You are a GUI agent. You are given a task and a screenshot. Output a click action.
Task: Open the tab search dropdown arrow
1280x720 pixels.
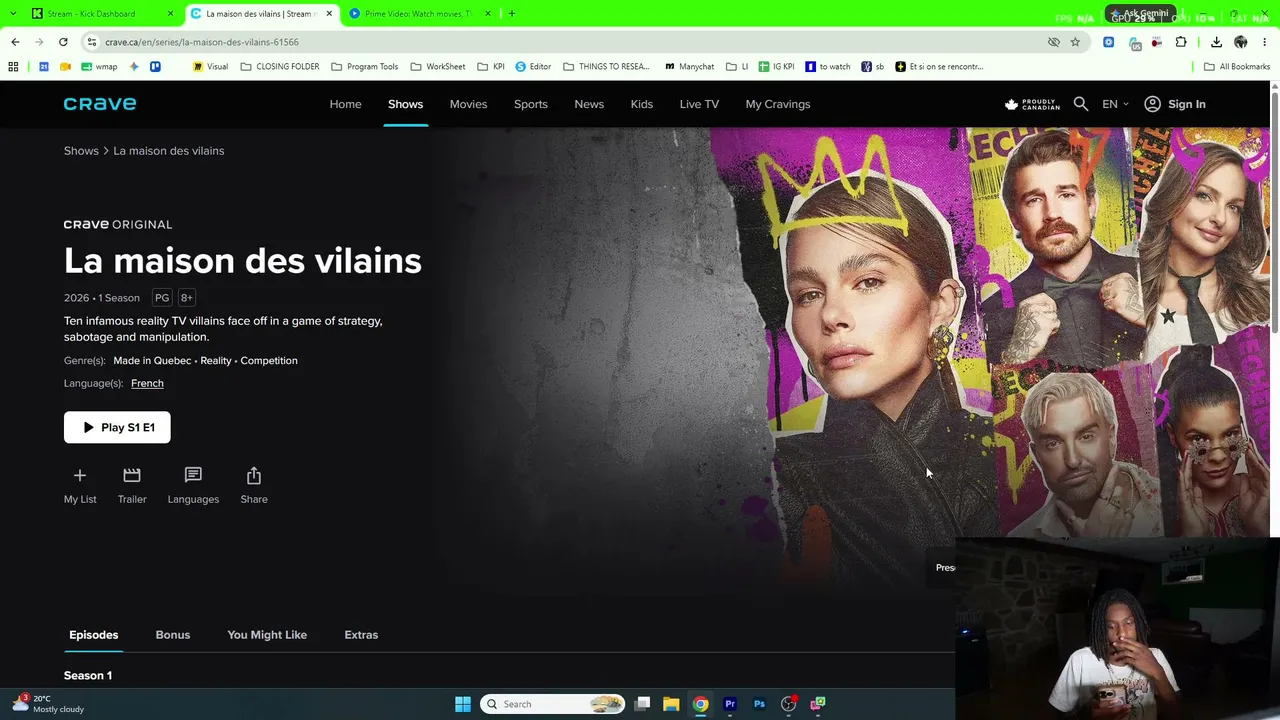(x=13, y=14)
